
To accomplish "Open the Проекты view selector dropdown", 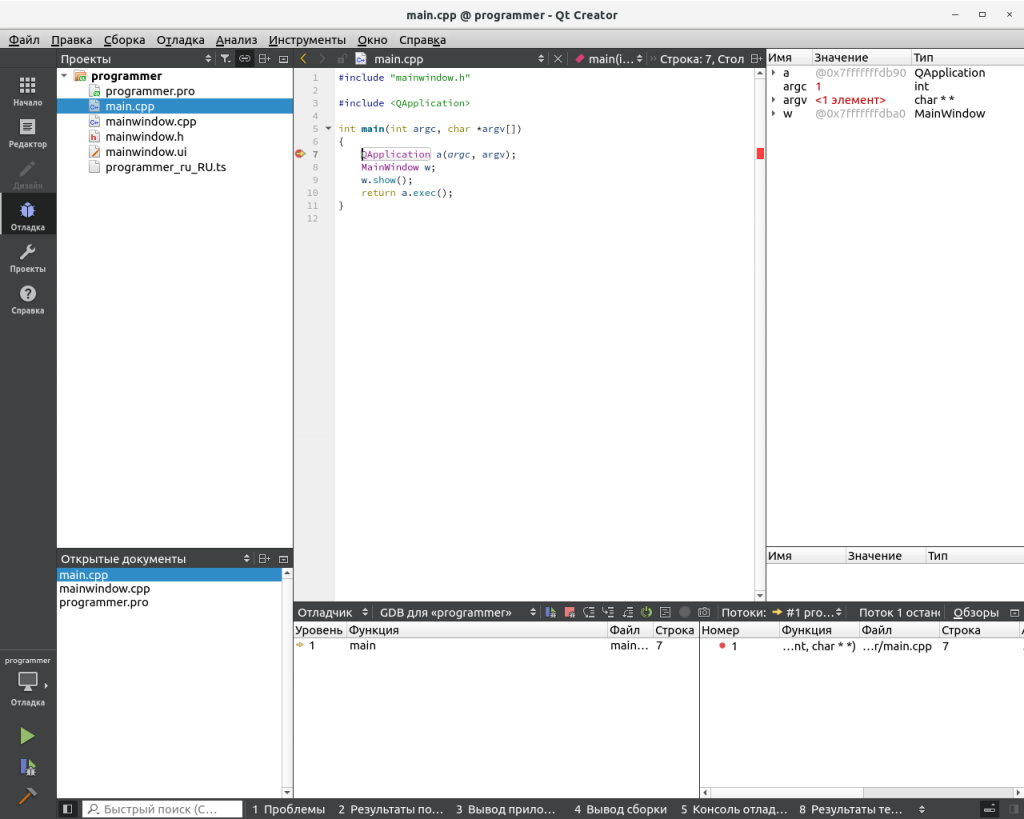I will tap(136, 59).
